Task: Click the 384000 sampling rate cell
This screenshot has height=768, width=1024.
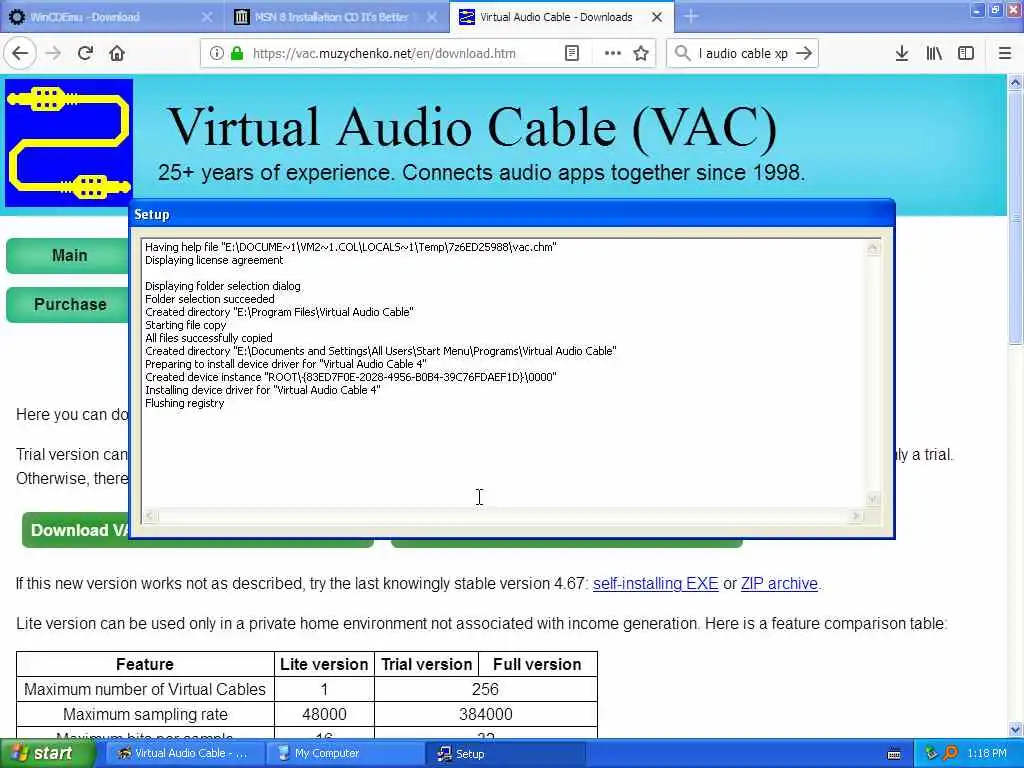Action: coord(485,714)
